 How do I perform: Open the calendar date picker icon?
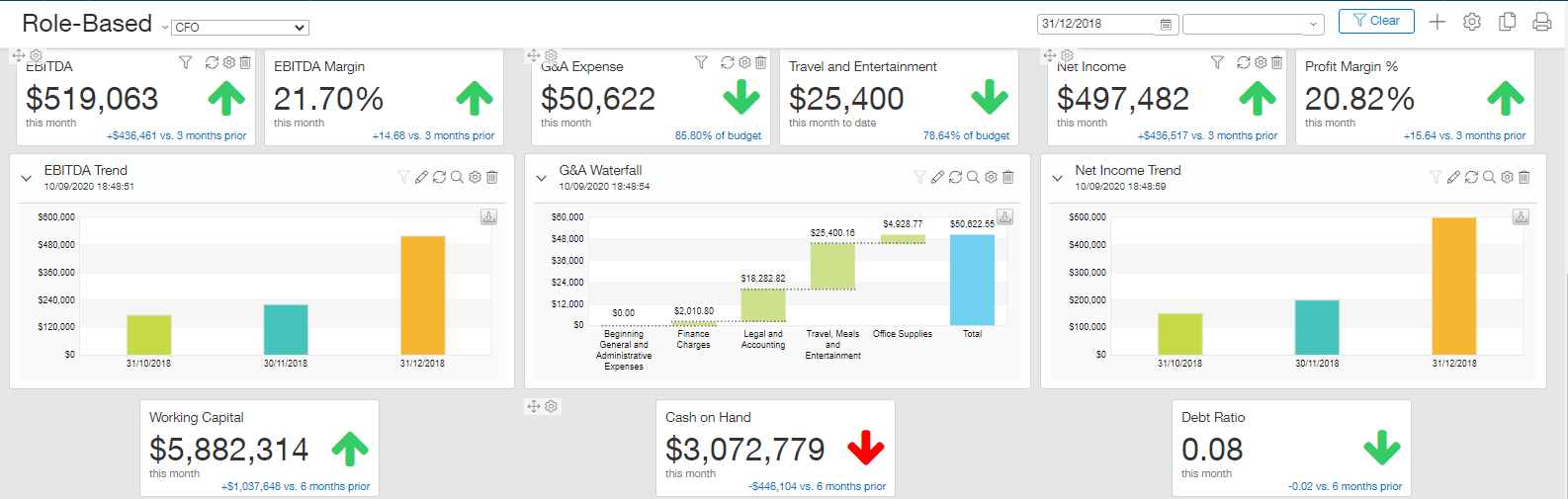[x=1166, y=24]
